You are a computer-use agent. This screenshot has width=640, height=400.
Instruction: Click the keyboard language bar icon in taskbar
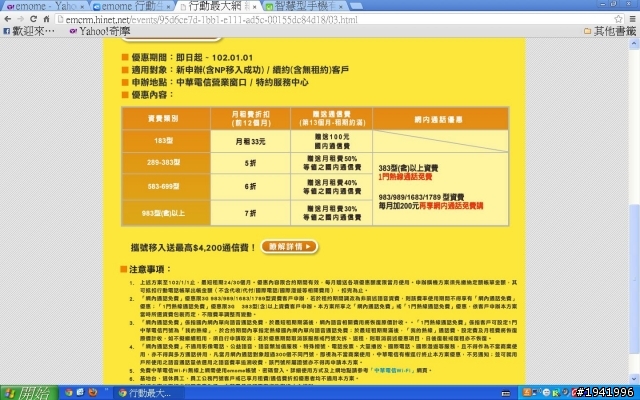tap(506, 393)
